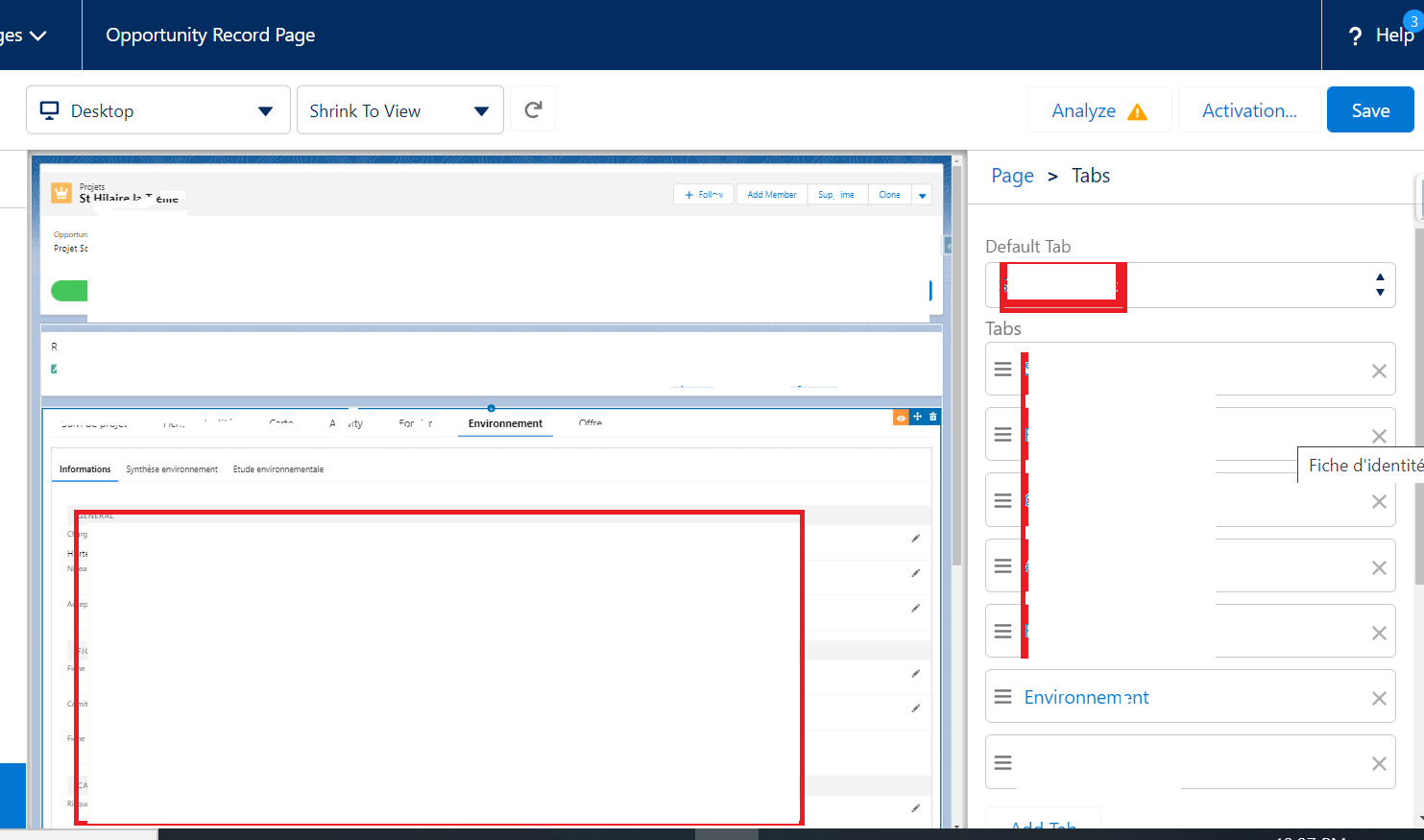Click the Opportunity Record Page title
Screen dimensions: 1424x840
coord(210,36)
